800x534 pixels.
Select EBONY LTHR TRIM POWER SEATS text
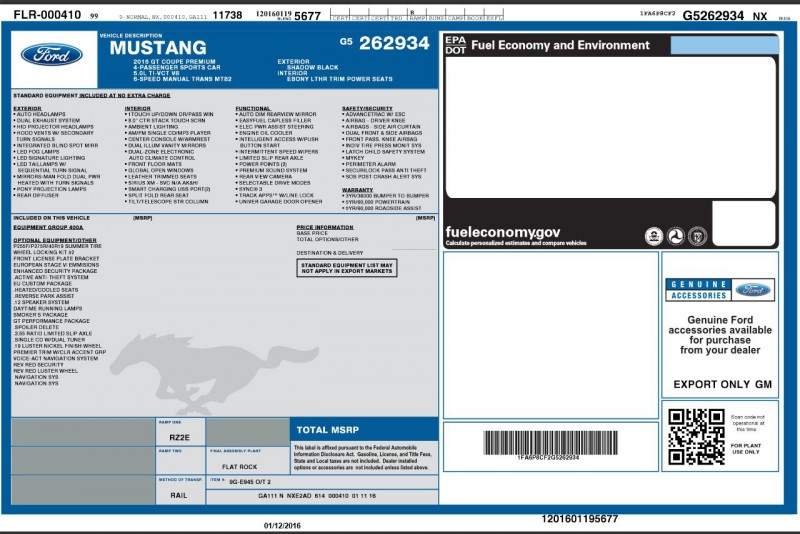coord(340,79)
